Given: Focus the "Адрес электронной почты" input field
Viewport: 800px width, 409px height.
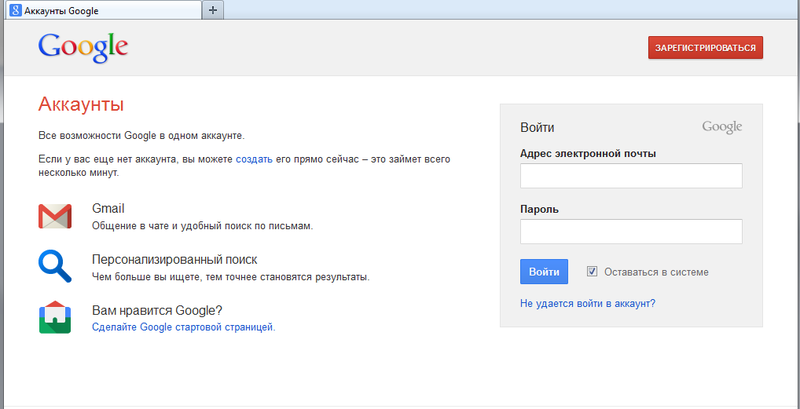Looking at the screenshot, I should [631, 176].
